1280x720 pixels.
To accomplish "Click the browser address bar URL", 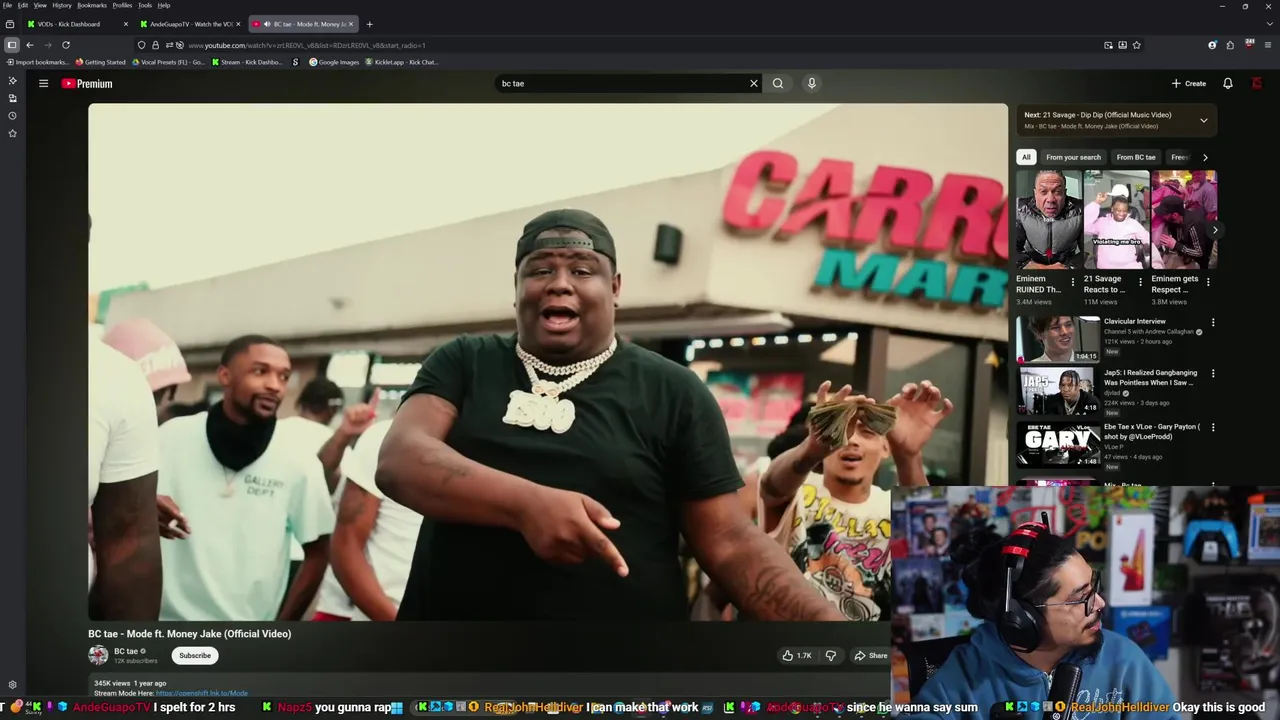I will pyautogui.click(x=307, y=45).
